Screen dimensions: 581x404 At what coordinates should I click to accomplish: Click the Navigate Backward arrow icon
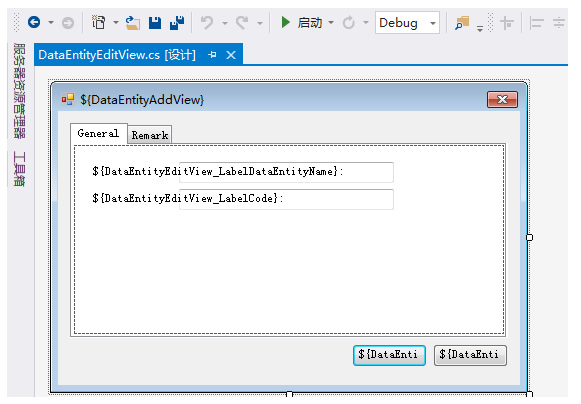point(34,23)
